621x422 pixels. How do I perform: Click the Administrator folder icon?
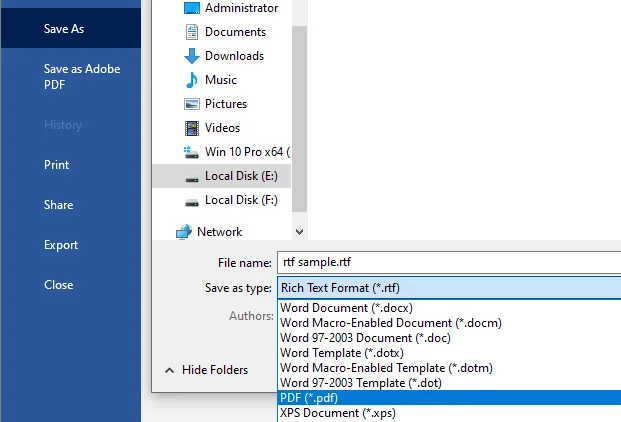pyautogui.click(x=192, y=8)
